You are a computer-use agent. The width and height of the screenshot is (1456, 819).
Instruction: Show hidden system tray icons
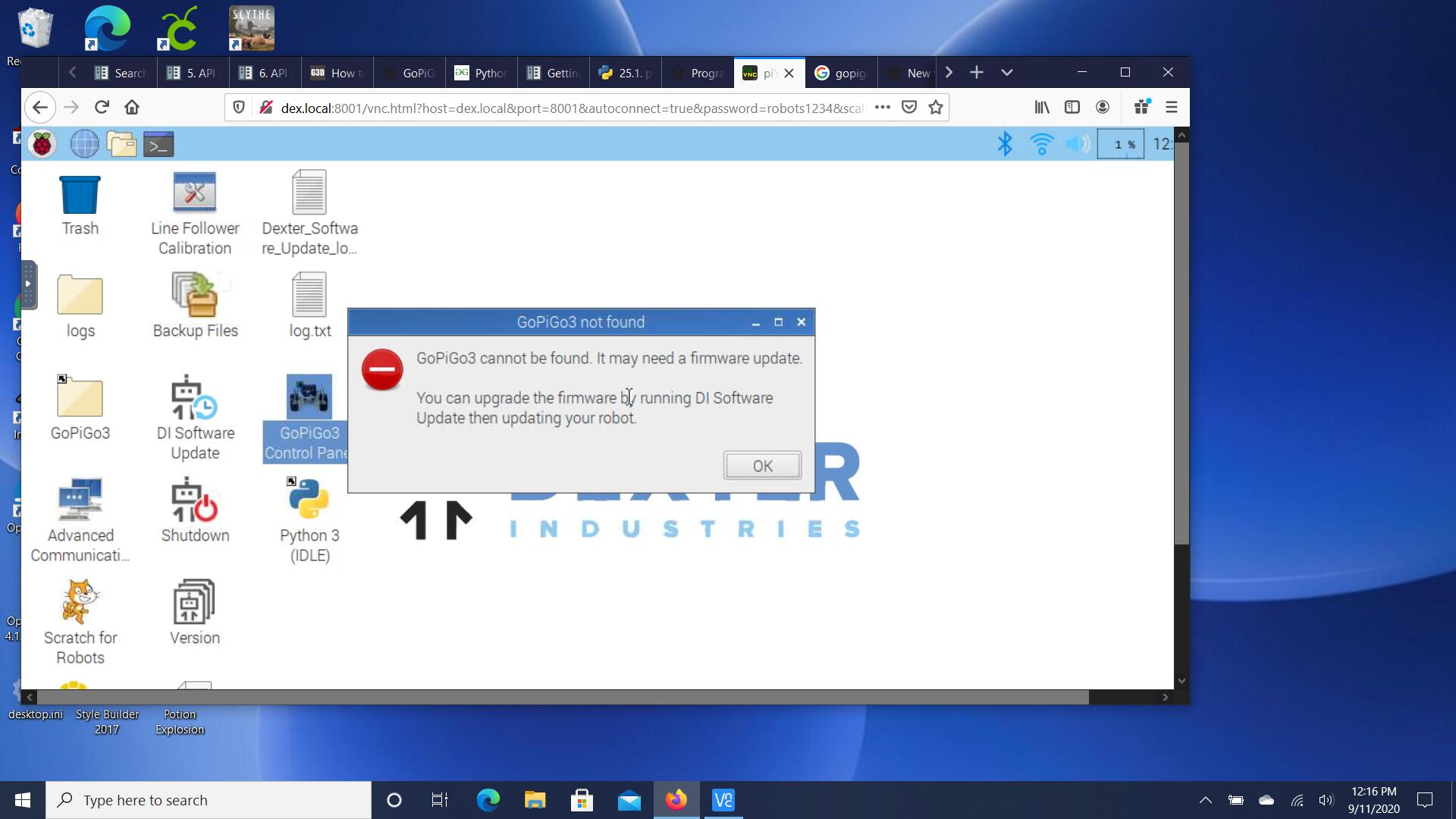(x=1205, y=800)
